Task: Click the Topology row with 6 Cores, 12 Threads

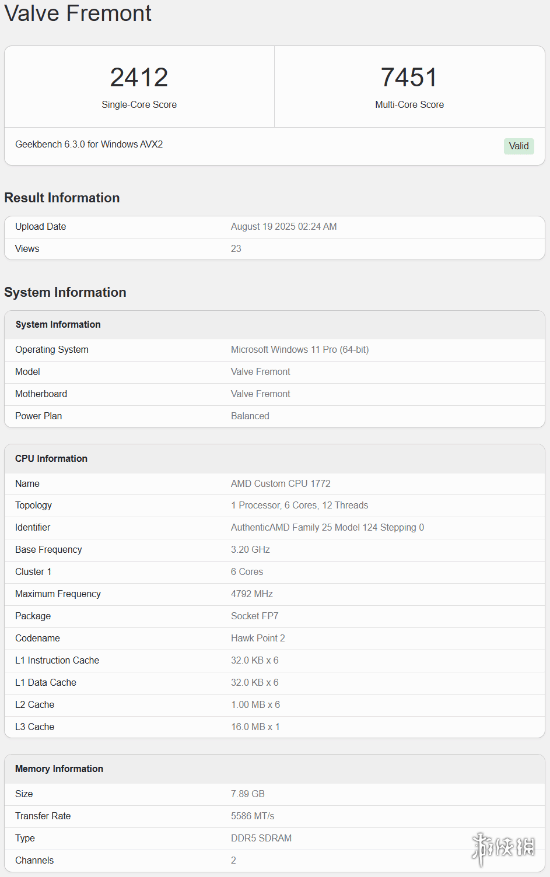Action: pos(275,506)
